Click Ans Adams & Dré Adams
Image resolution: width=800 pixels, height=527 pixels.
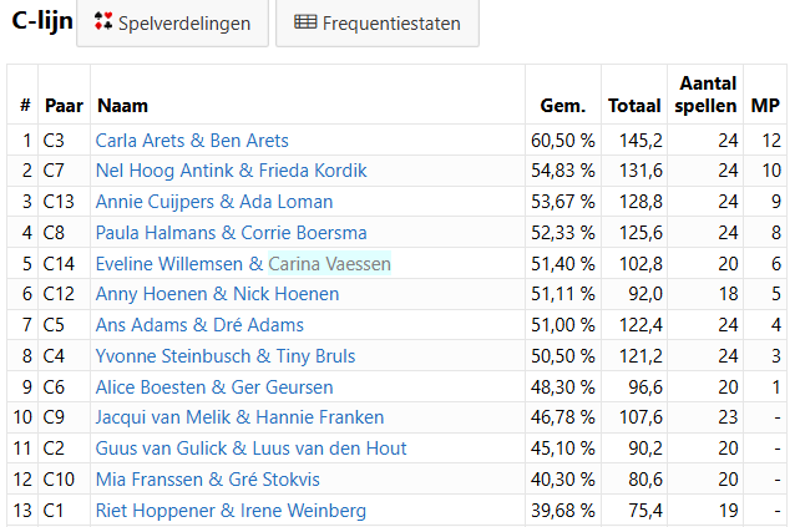pos(199,325)
